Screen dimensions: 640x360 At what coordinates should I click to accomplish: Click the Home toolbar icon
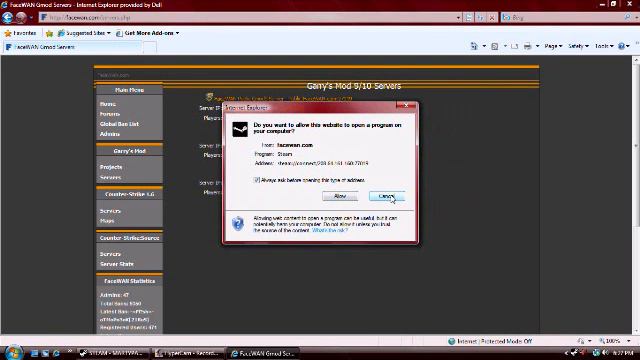474,46
